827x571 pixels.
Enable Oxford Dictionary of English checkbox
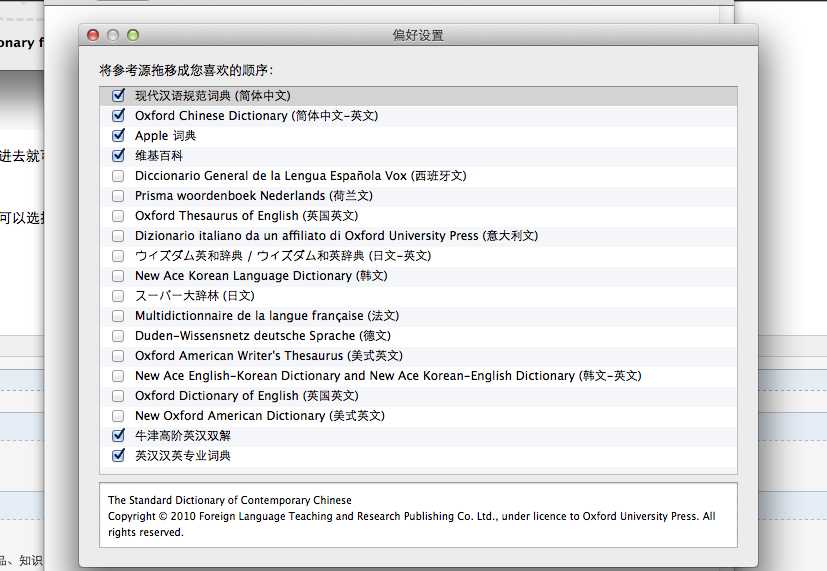click(118, 396)
